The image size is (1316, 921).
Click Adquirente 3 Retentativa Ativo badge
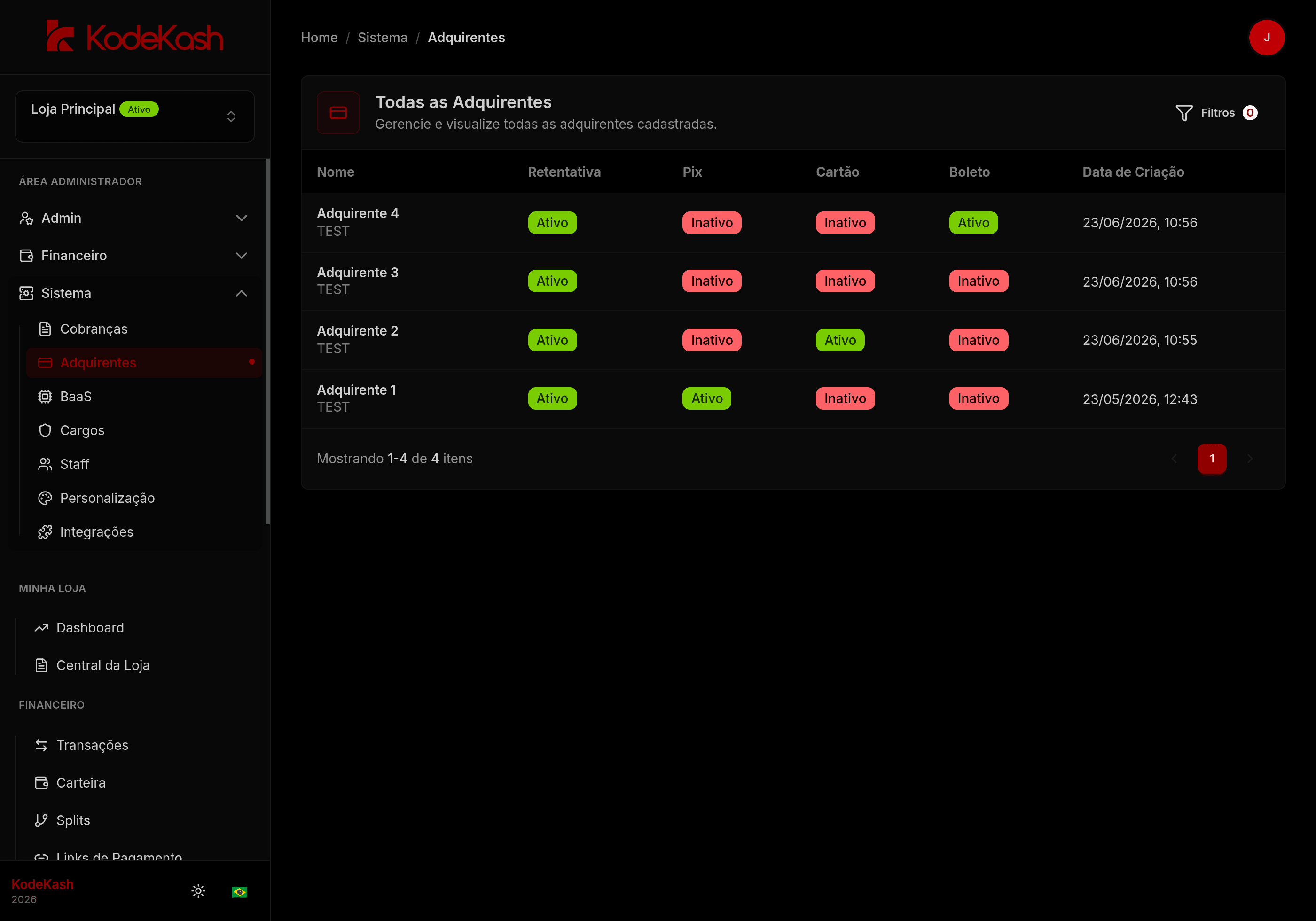coord(552,281)
